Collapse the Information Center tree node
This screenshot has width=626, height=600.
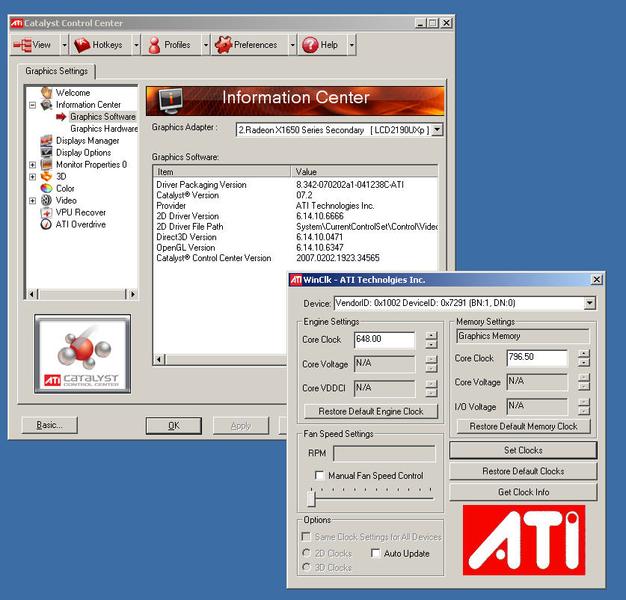coord(32,105)
